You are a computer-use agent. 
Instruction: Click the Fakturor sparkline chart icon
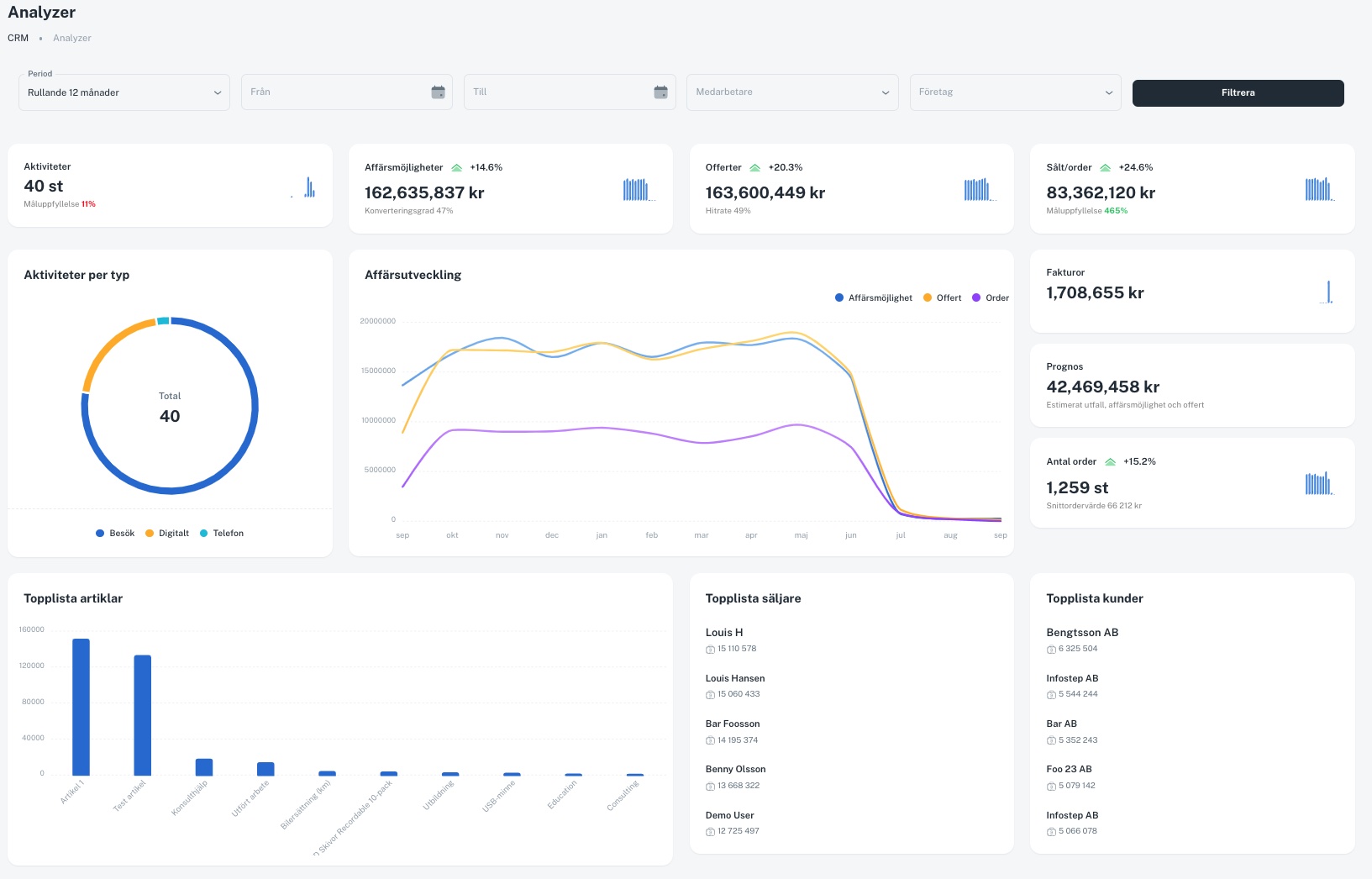coord(1327,292)
